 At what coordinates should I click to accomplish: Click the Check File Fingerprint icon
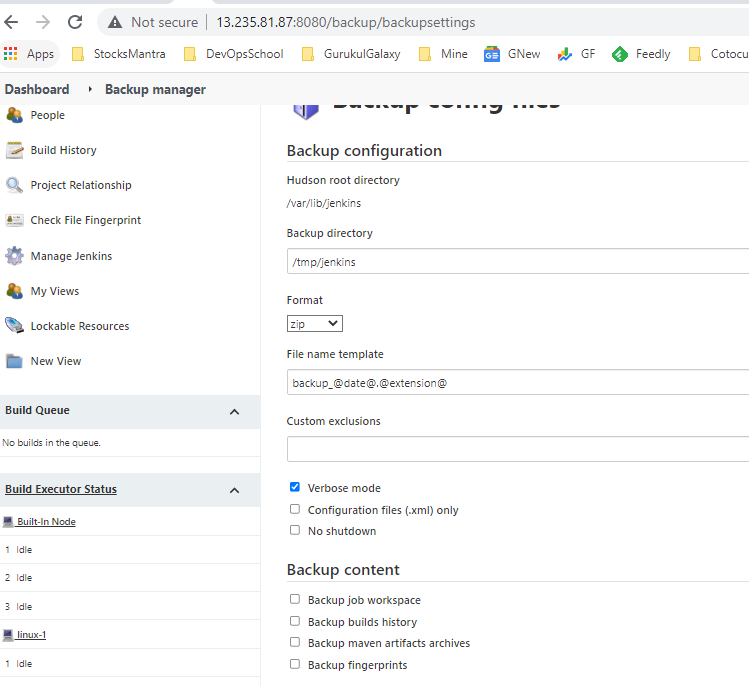pos(14,220)
